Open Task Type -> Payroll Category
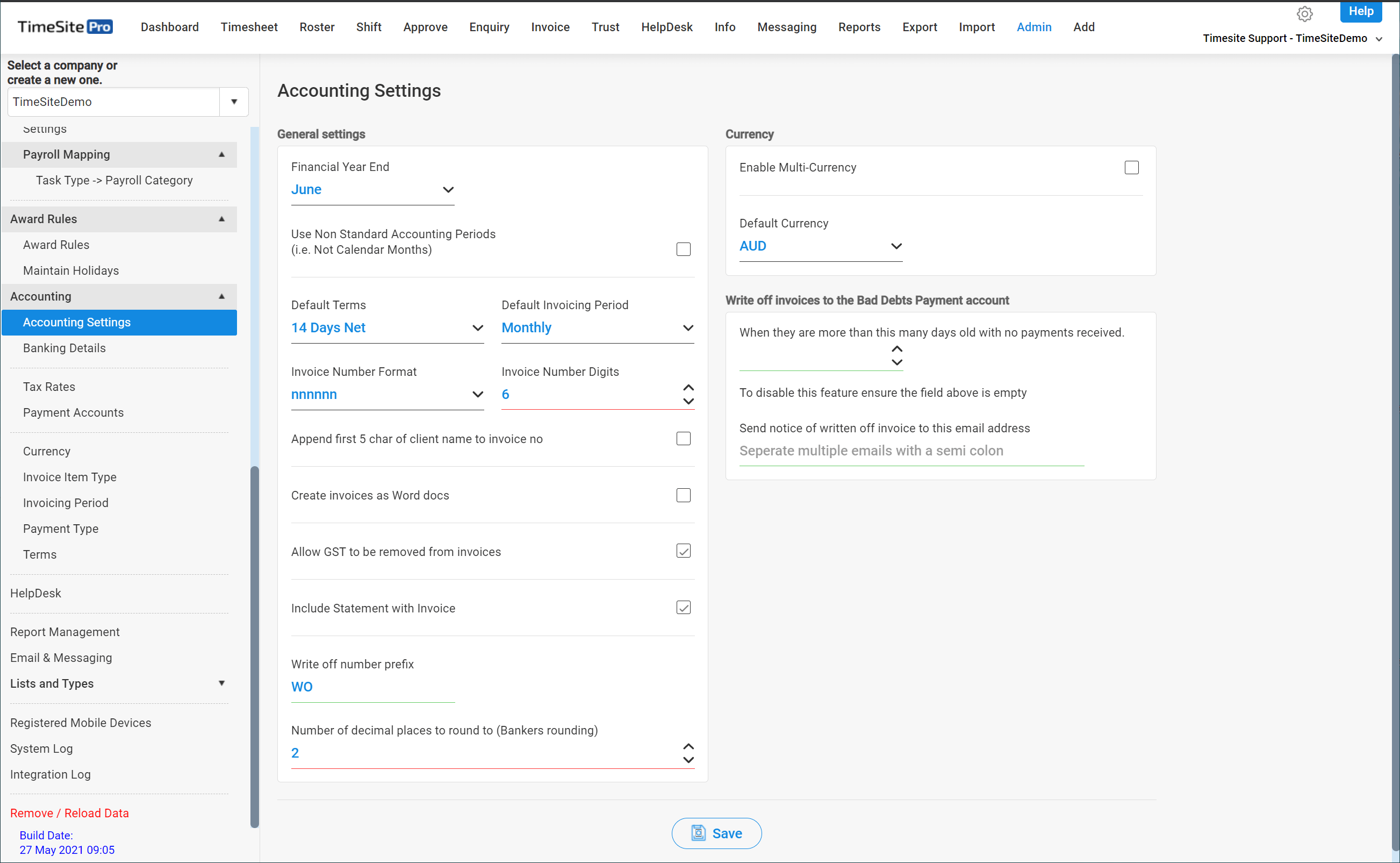 pyautogui.click(x=114, y=180)
